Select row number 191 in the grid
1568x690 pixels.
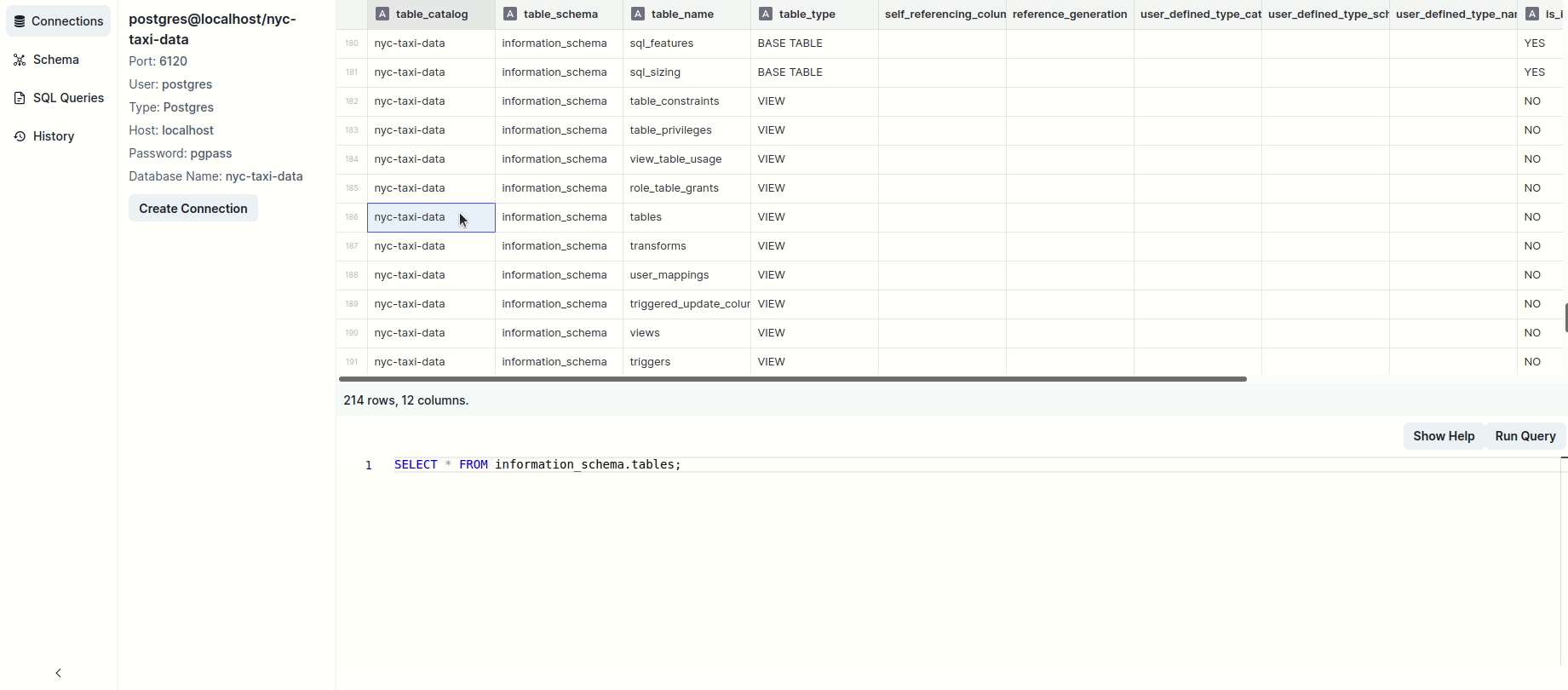click(x=352, y=362)
